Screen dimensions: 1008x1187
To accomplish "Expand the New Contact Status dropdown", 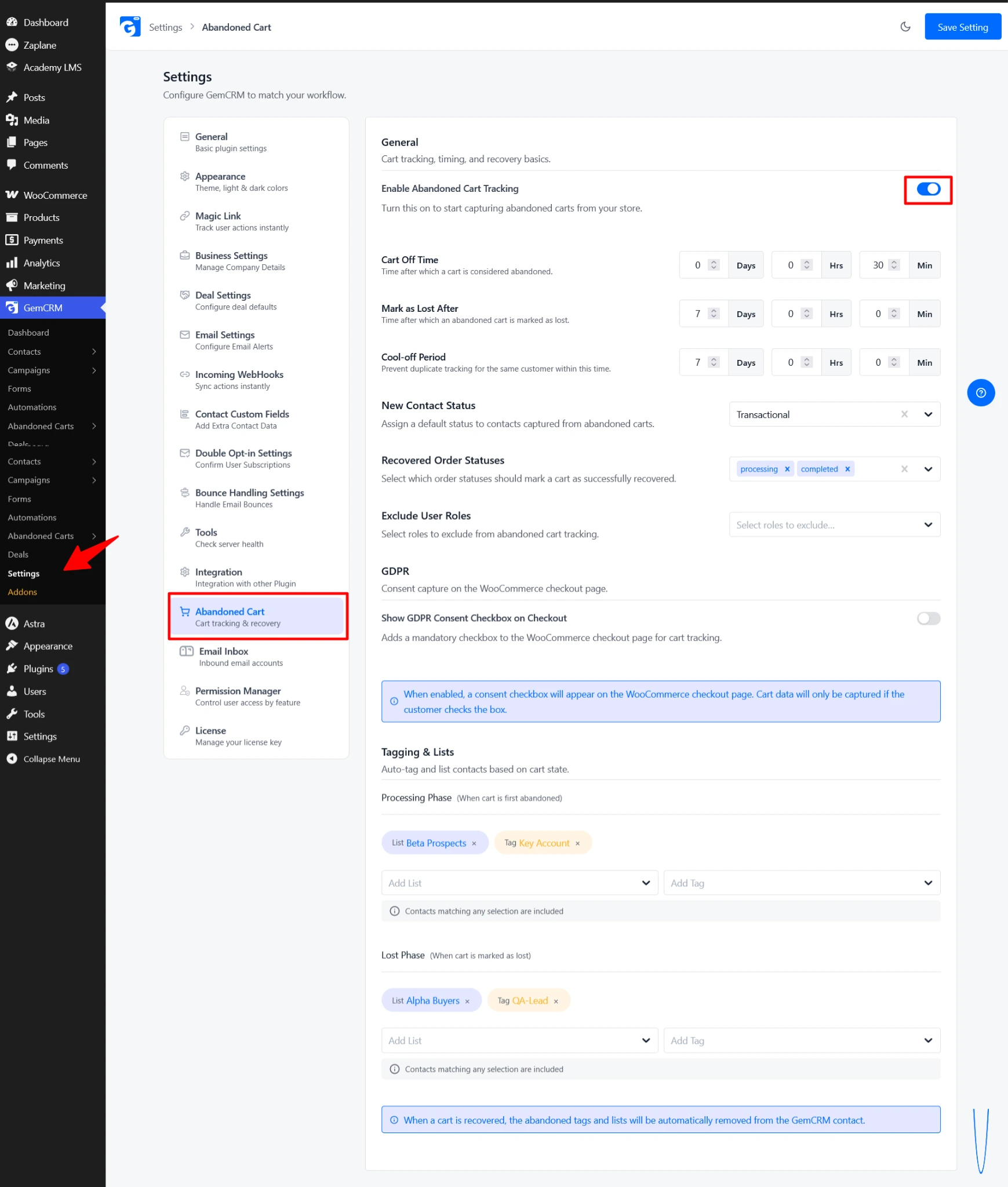I will 928,414.
